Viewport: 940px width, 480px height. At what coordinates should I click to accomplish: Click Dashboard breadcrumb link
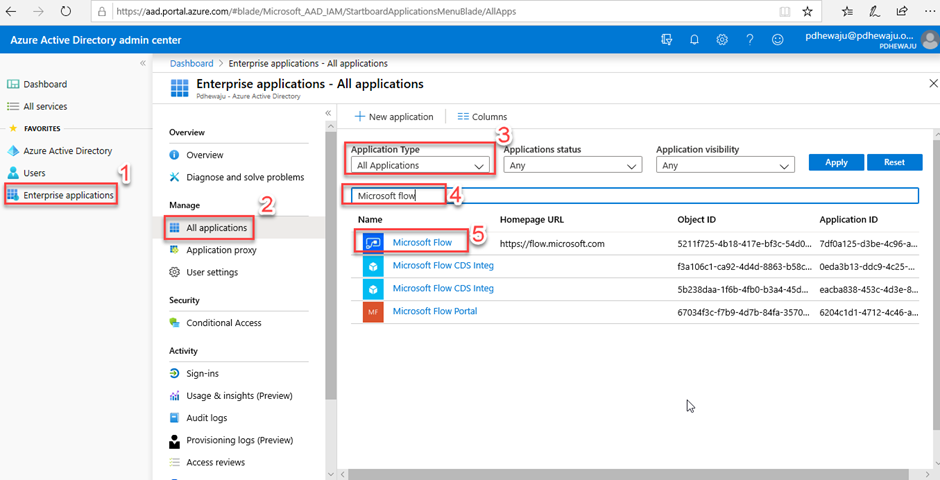(191, 64)
